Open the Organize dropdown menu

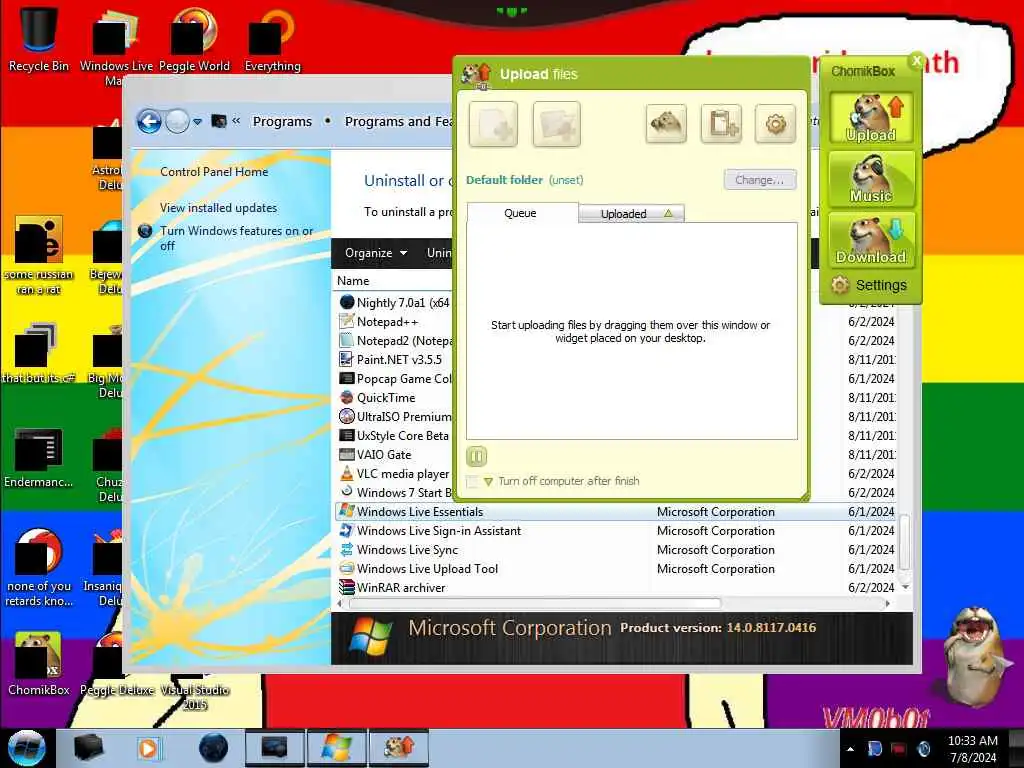coord(376,253)
